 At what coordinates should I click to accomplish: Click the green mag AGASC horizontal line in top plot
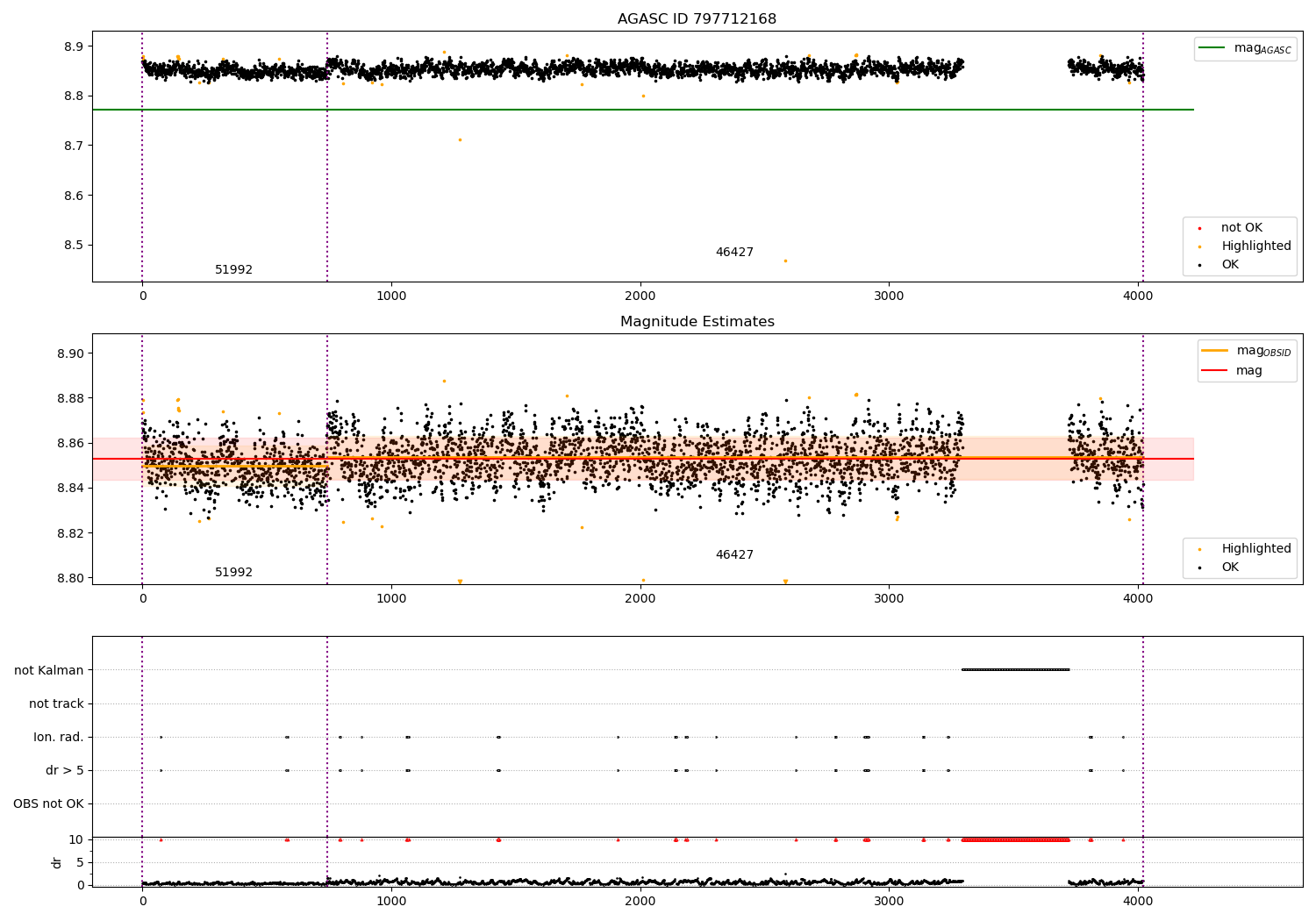642,110
